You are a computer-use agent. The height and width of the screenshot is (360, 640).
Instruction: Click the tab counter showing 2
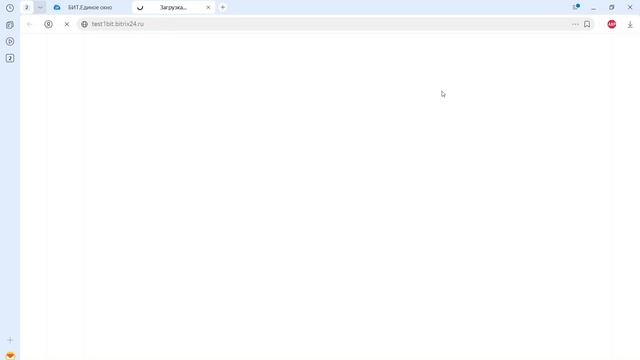pyautogui.click(x=27, y=7)
